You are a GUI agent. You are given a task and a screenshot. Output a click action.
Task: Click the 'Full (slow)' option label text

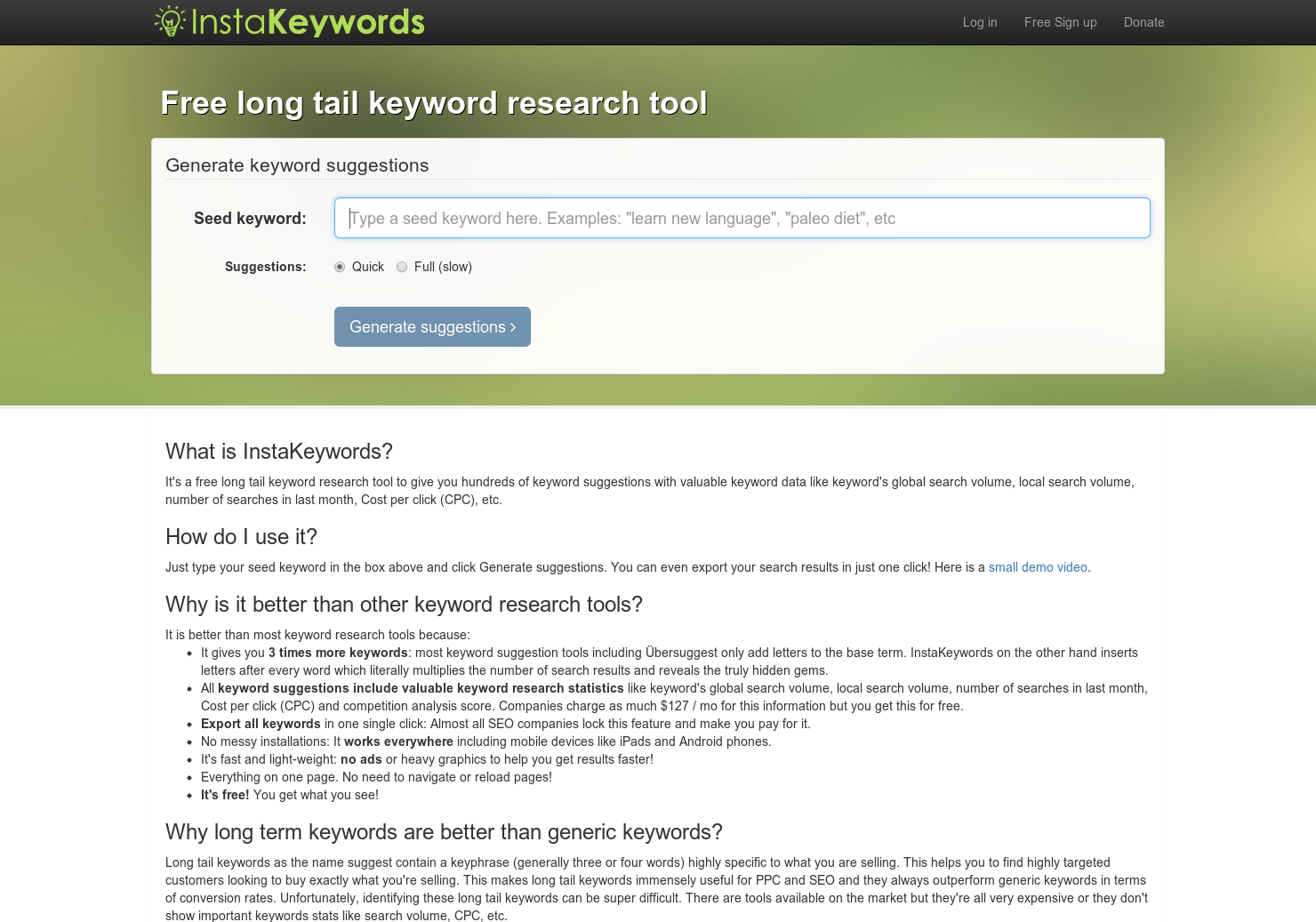(x=443, y=267)
